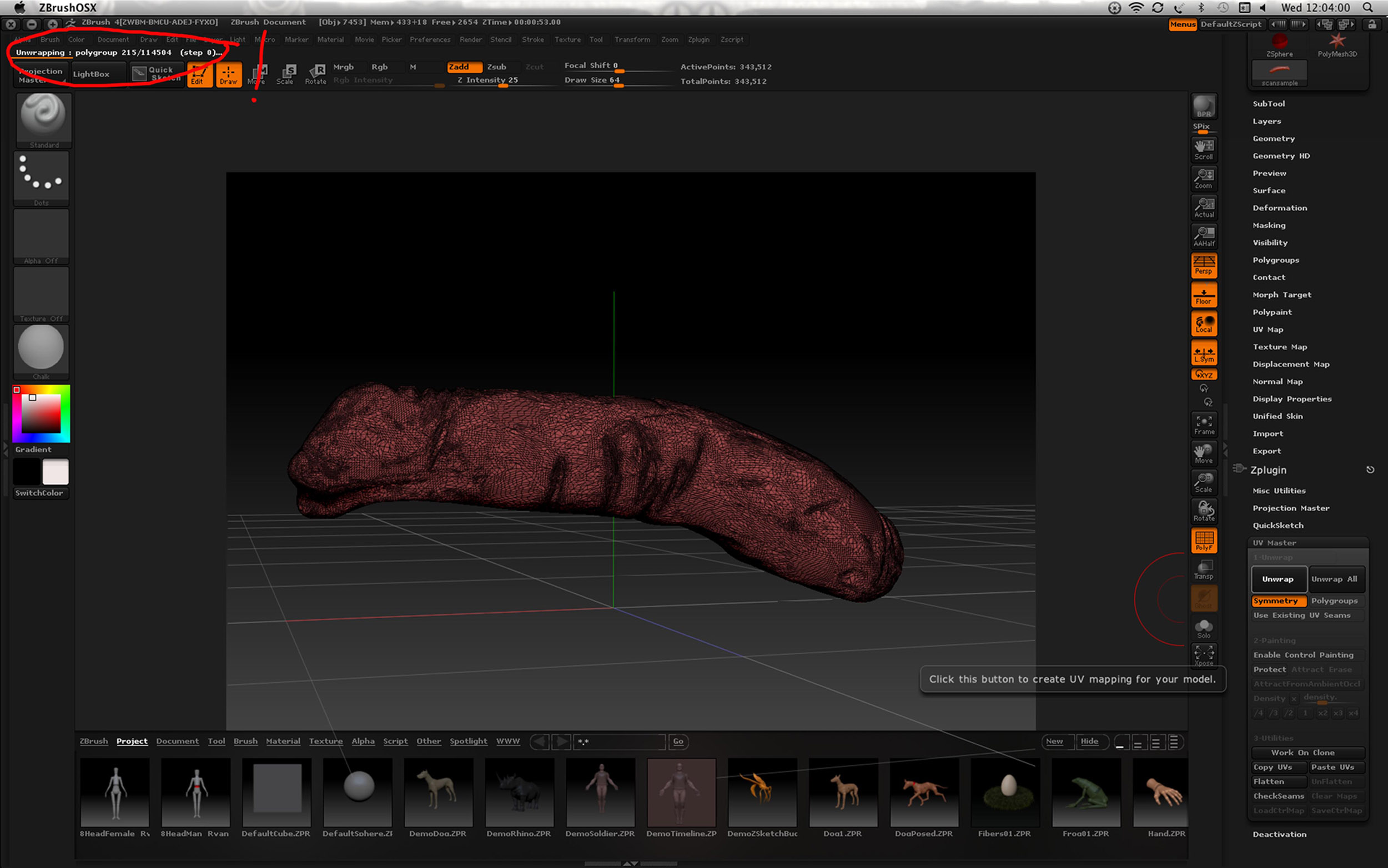The image size is (1388, 868).
Task: Expand the Deactivation section
Action: click(1280, 834)
